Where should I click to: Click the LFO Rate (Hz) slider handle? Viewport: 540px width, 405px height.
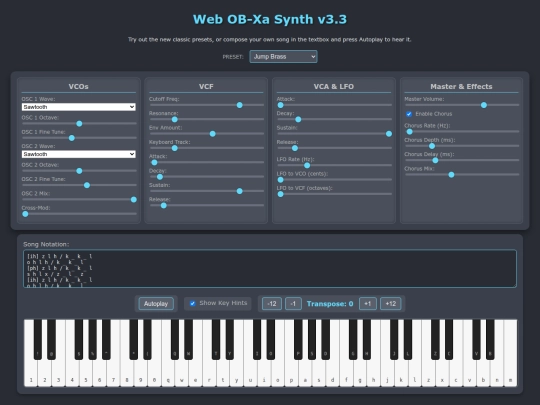(x=307, y=166)
